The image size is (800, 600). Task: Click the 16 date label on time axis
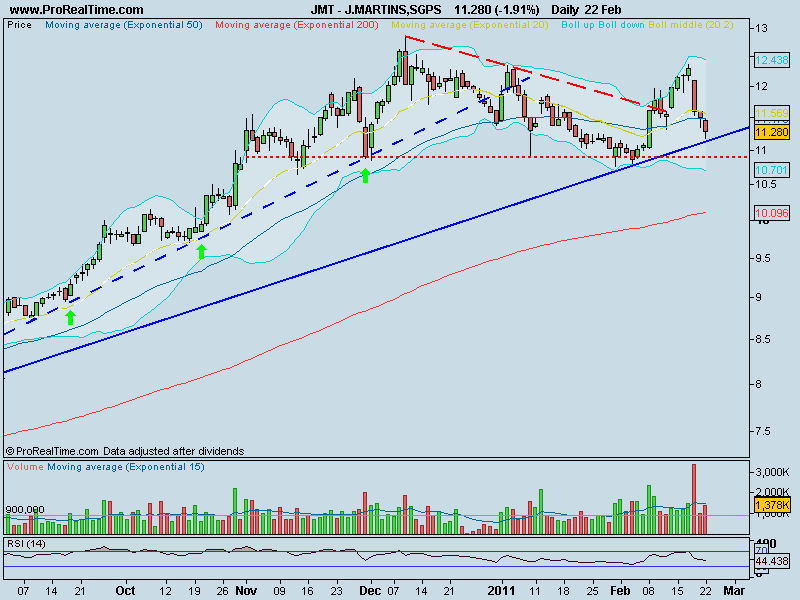click(x=308, y=591)
